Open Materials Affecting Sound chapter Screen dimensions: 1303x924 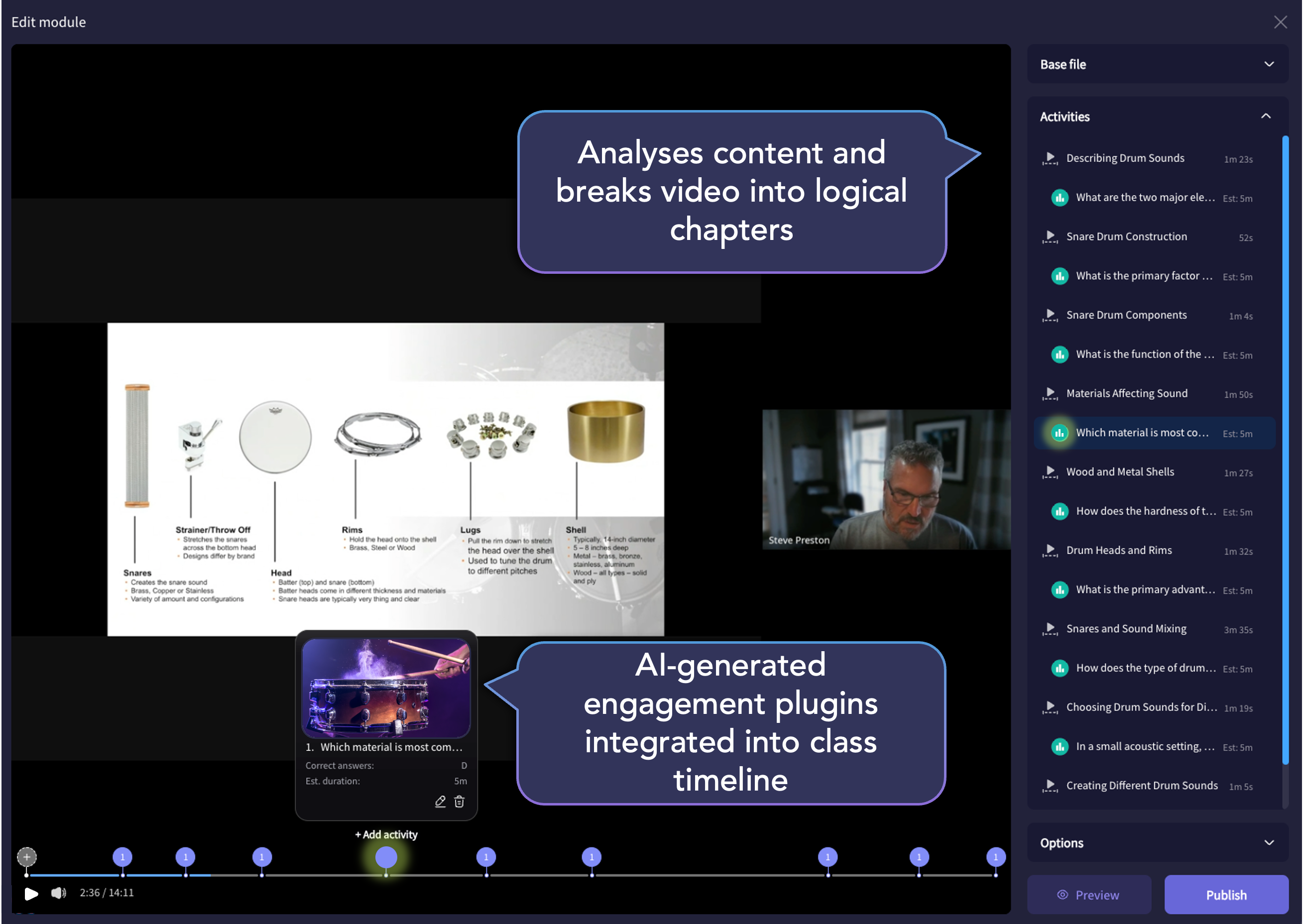[x=1154, y=394]
